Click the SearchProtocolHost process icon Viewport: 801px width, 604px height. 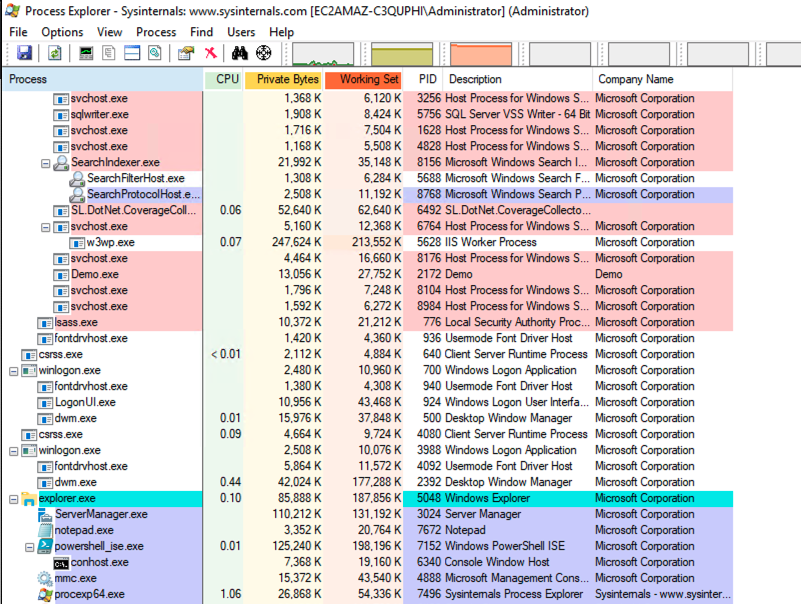tap(77, 194)
